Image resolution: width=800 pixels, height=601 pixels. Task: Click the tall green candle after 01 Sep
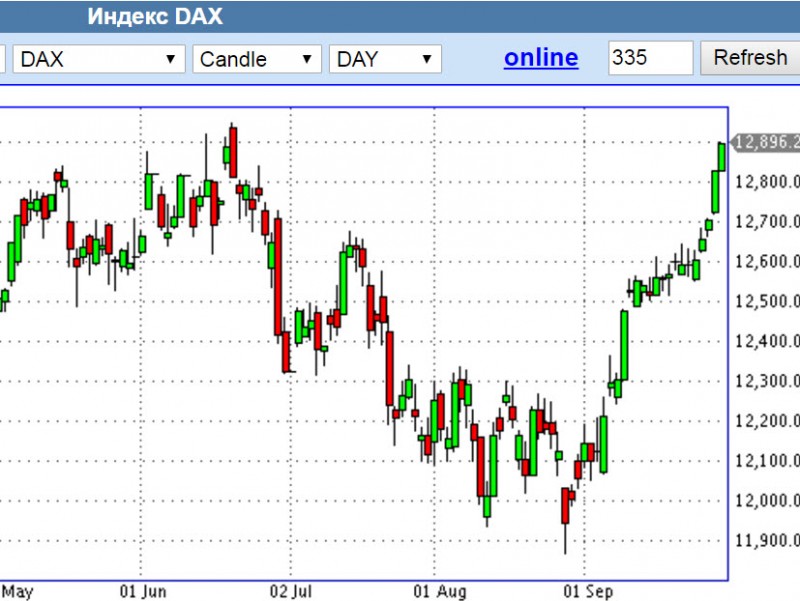pos(624,343)
